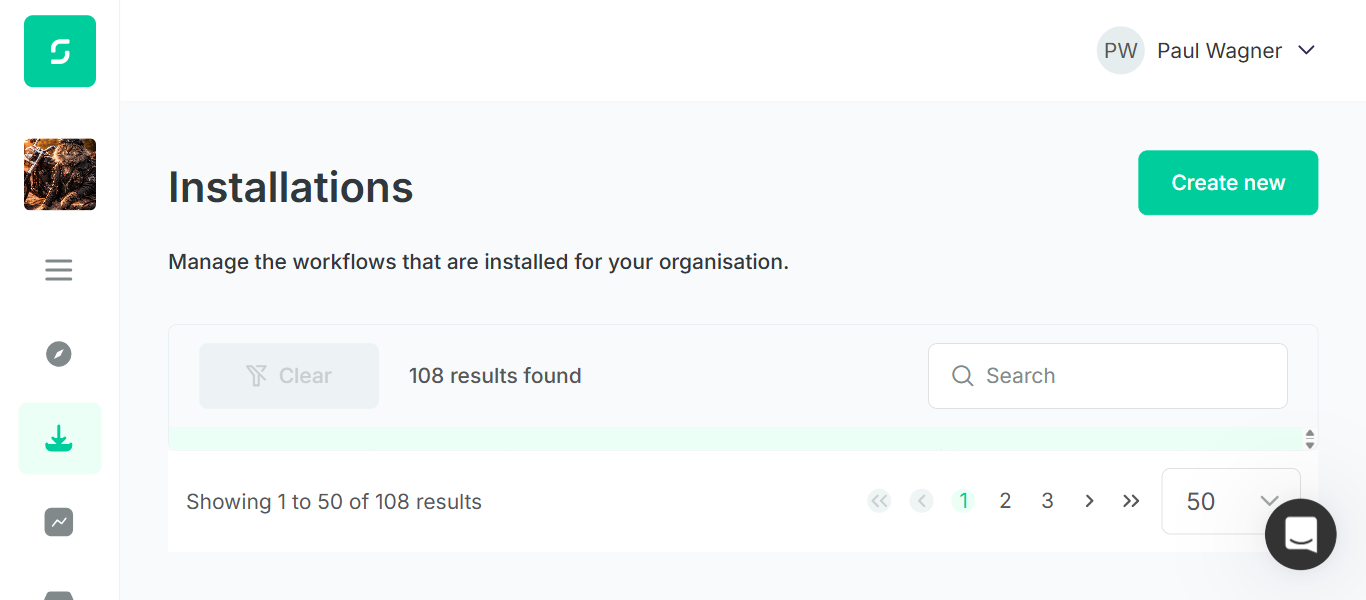
Task: Open the compass explore icon in sidebar
Action: [59, 354]
